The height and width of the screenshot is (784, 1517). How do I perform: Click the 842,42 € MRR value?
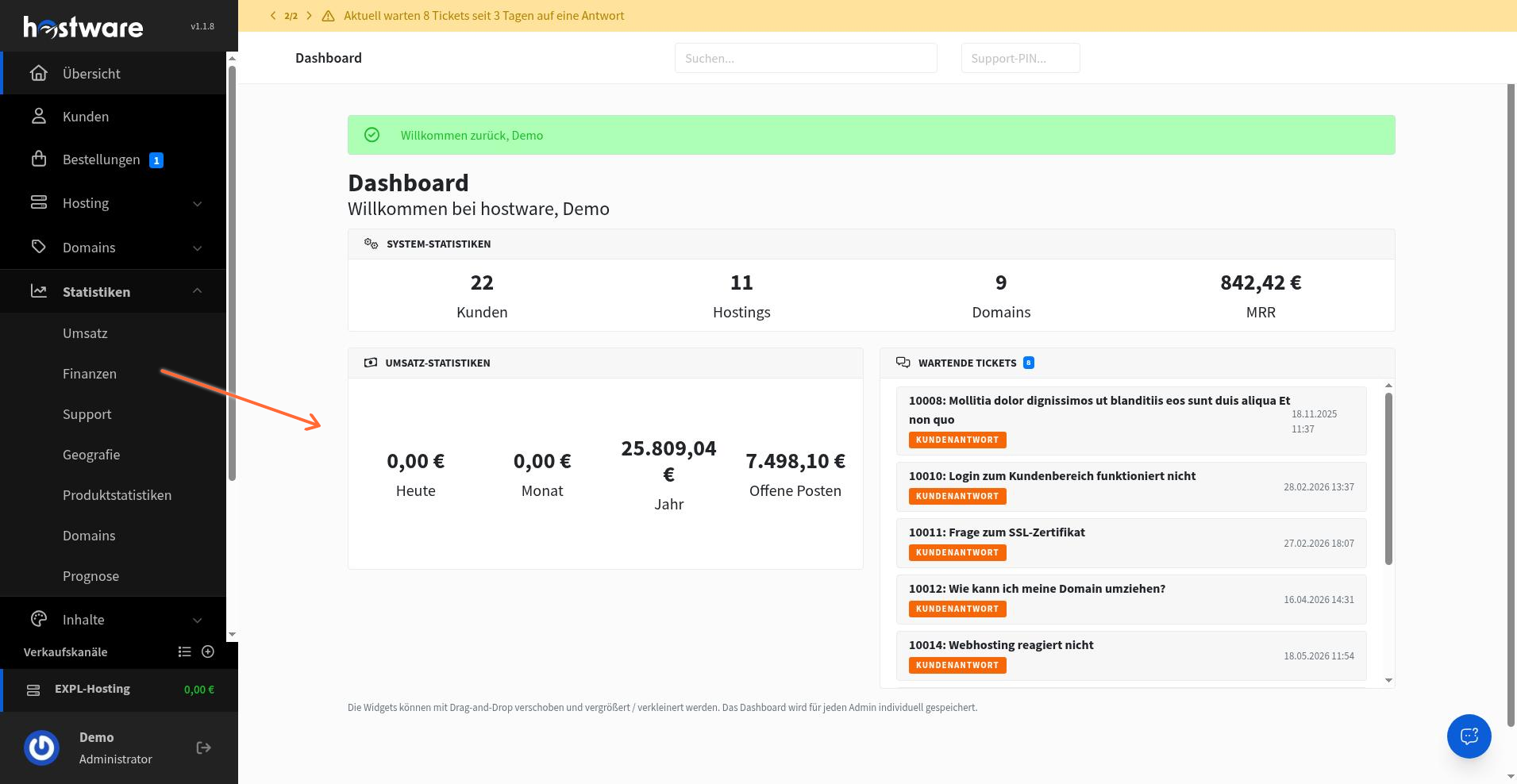tap(1261, 282)
